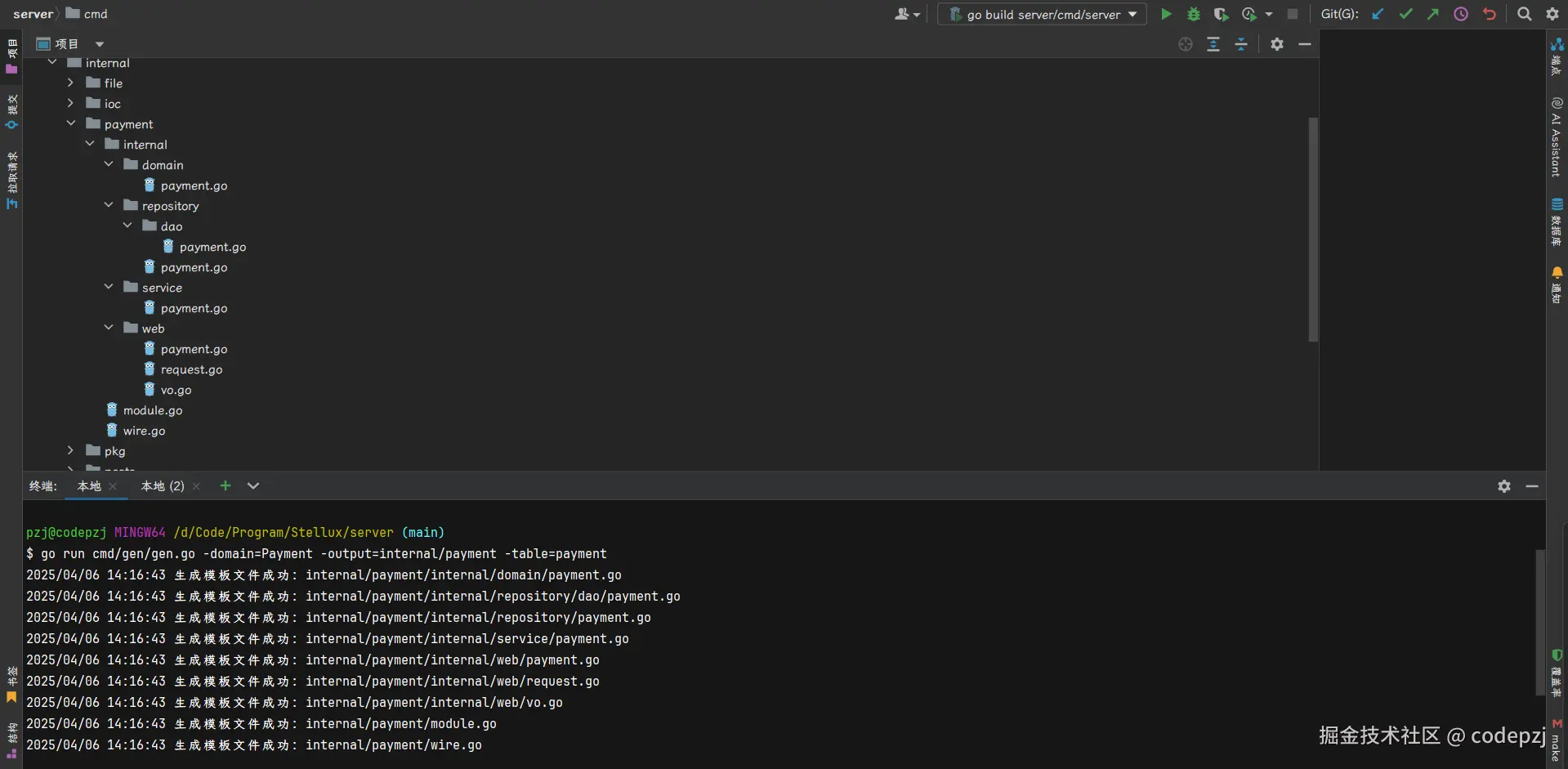The height and width of the screenshot is (769, 1568).
Task: Rollback changes with red undo icon
Action: 1489,14
